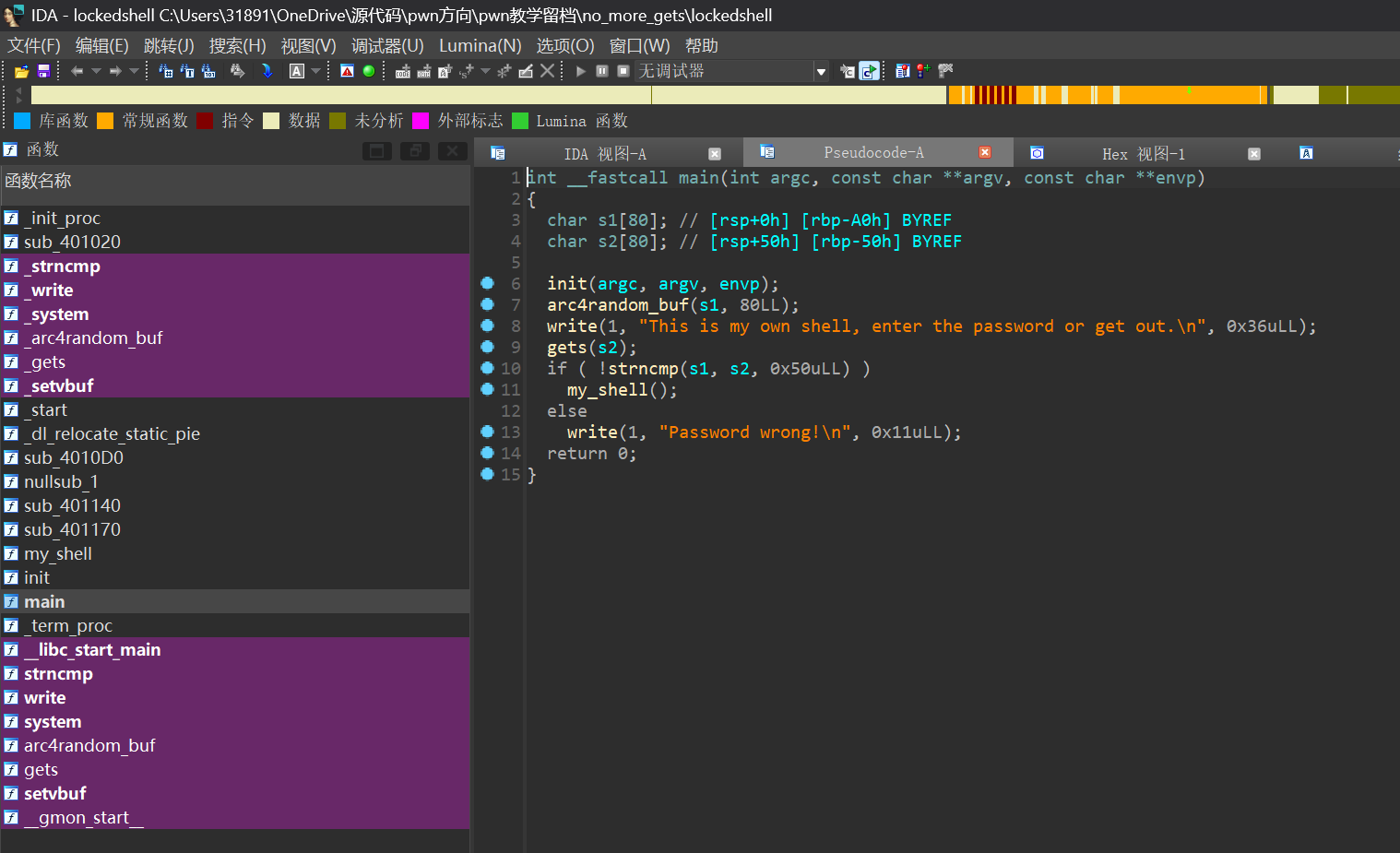Viewport: 1400px width, 853px height.
Task: Select _gets in functions list
Action: click(x=235, y=361)
